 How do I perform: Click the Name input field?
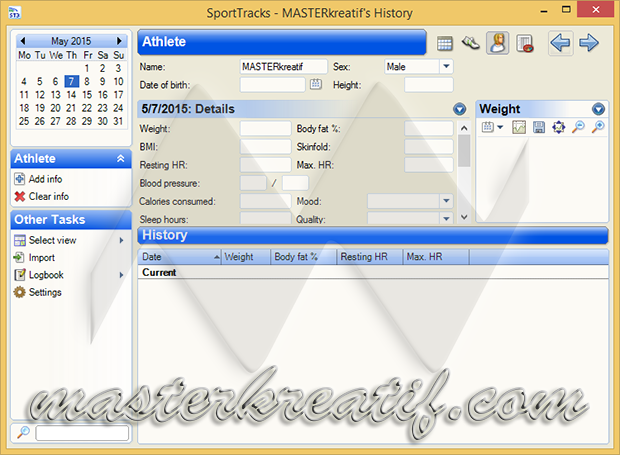coord(284,66)
